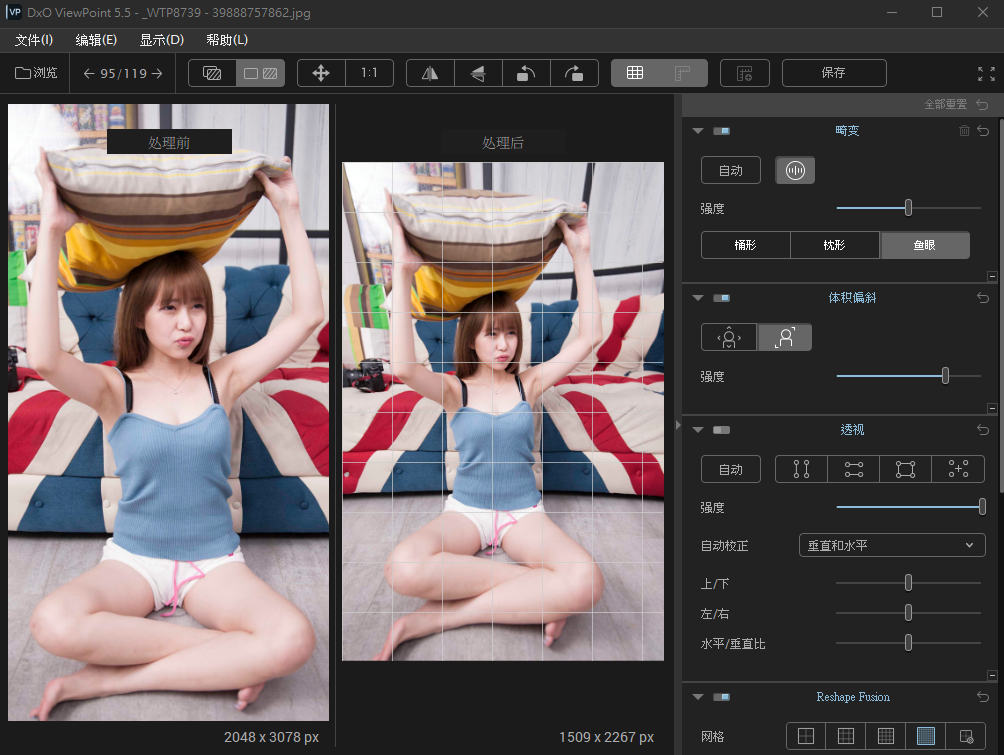Open the 自动校正 dropdown menu
The image size is (1004, 755).
point(892,545)
